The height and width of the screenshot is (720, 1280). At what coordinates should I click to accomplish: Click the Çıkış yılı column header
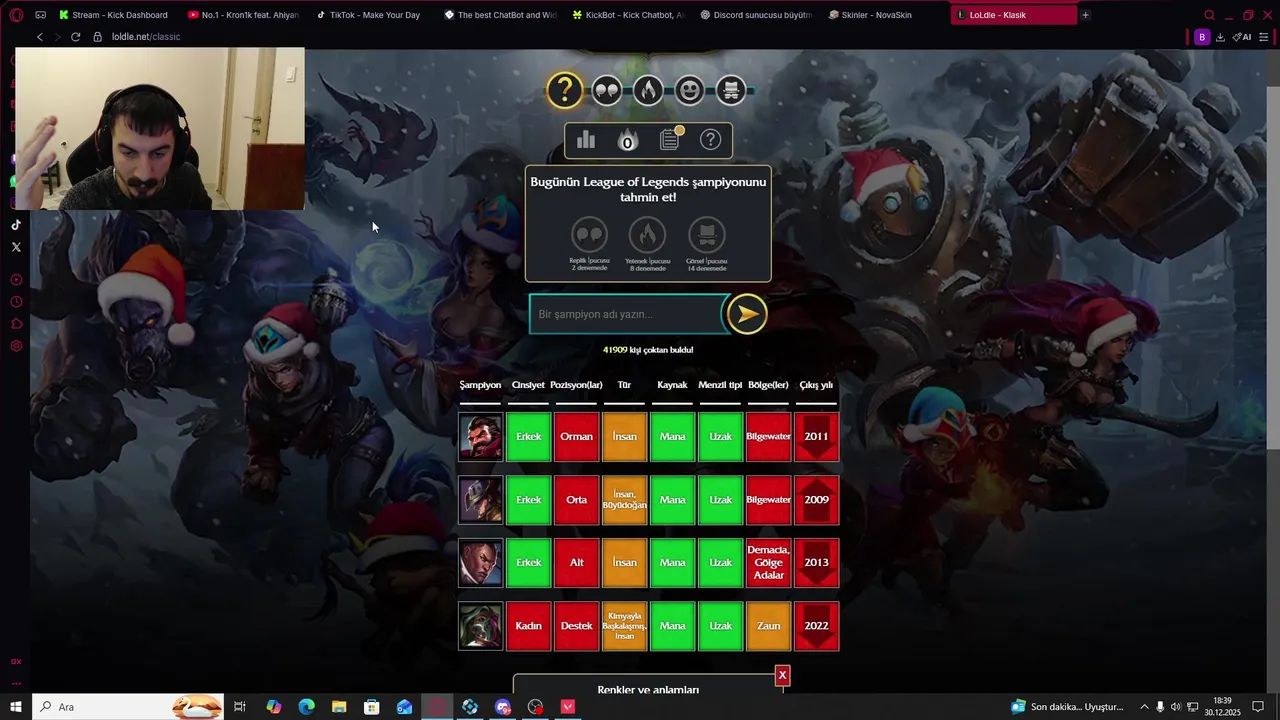click(816, 385)
